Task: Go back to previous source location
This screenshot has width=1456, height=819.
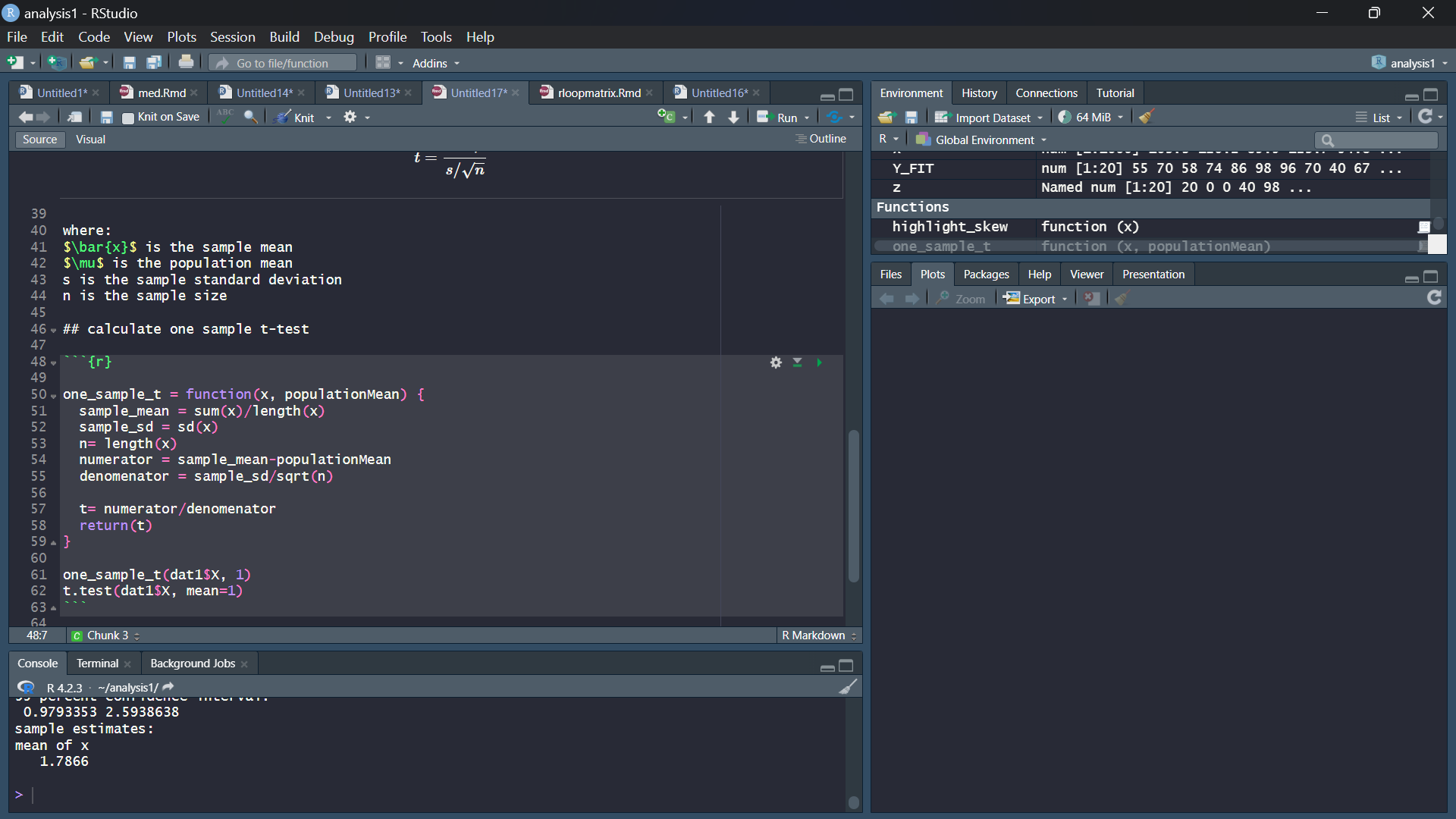Action: tap(25, 117)
